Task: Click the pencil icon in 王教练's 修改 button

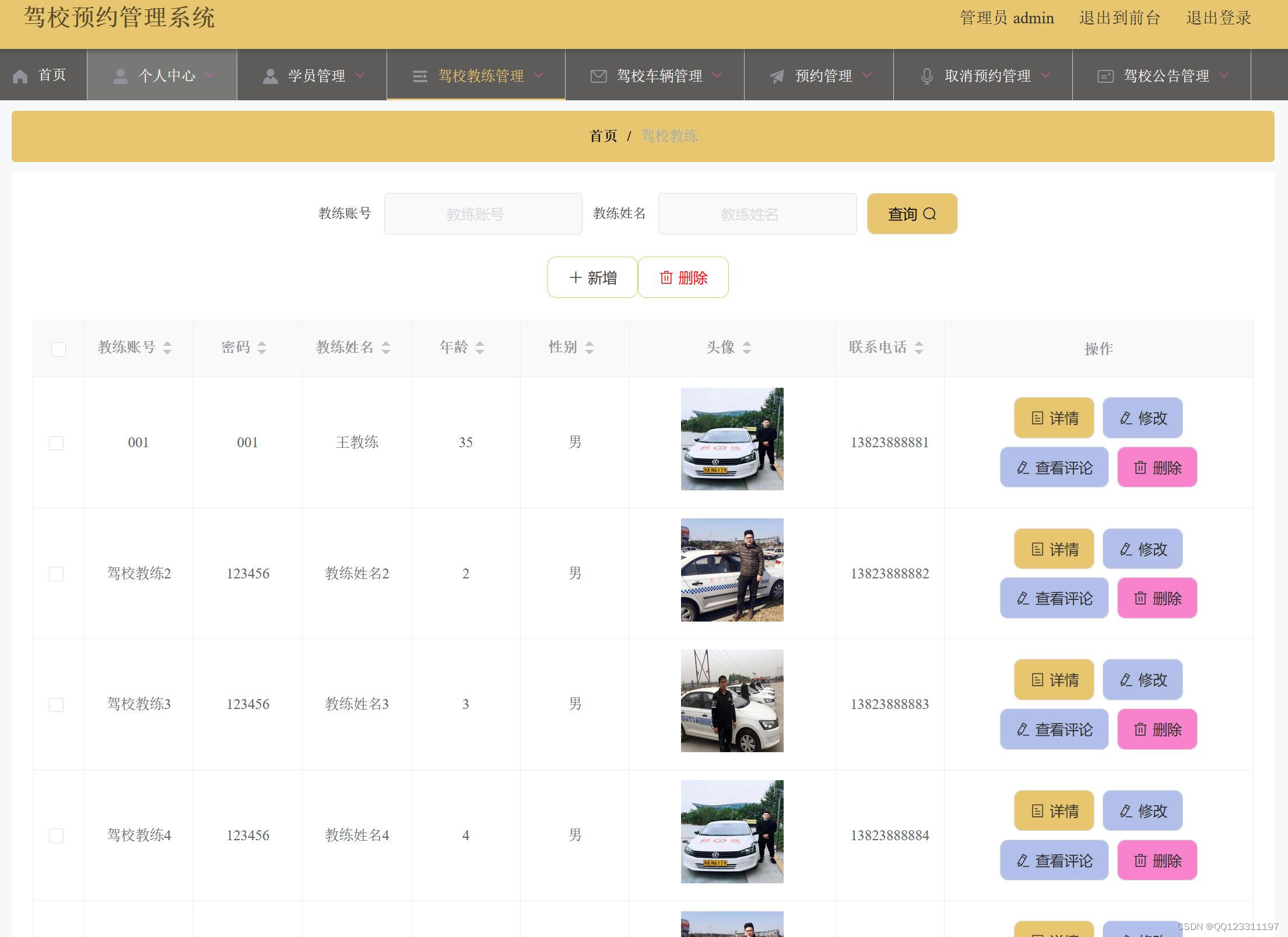Action: (1126, 418)
